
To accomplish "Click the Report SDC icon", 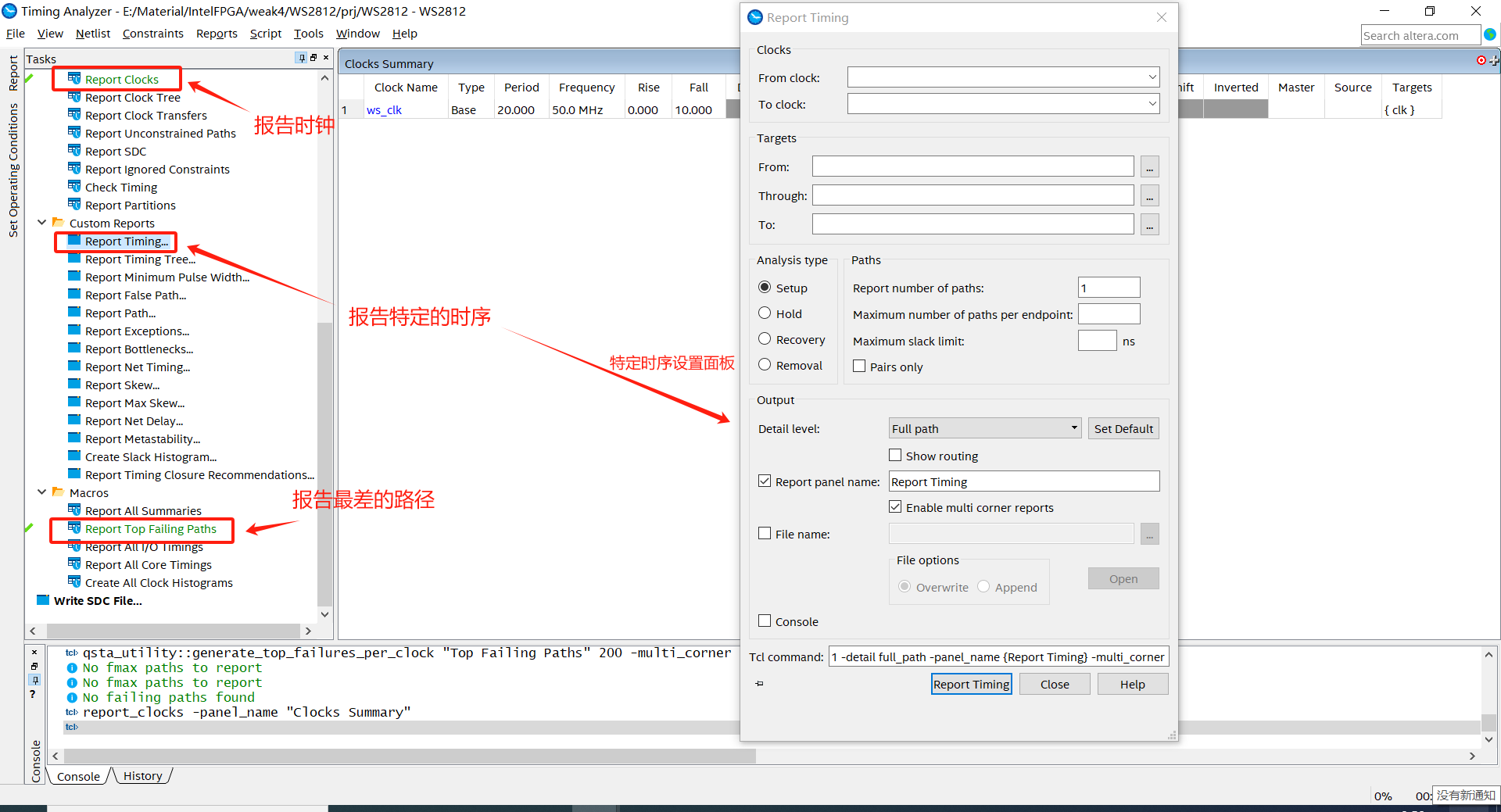I will (74, 151).
